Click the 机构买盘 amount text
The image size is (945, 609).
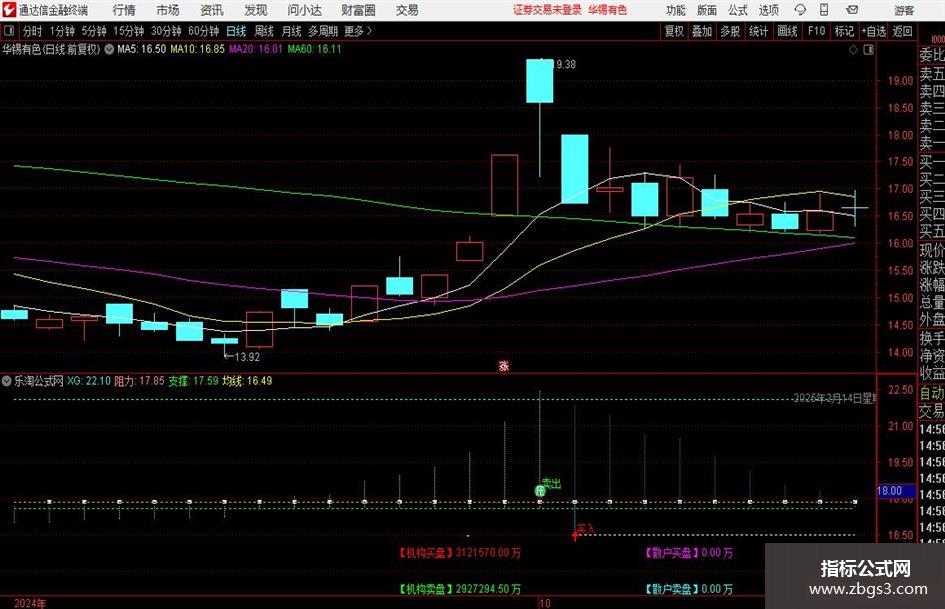point(460,553)
